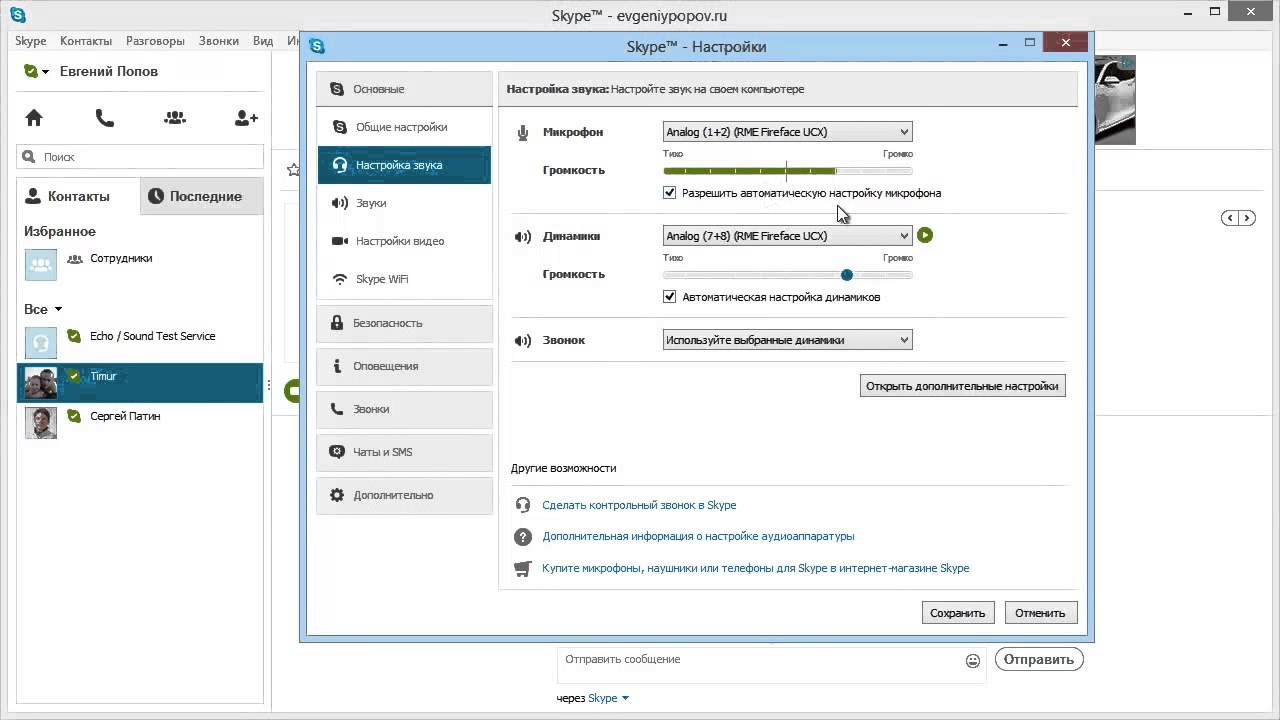
Task: Open the Звонок device dropdown
Action: [x=788, y=340]
